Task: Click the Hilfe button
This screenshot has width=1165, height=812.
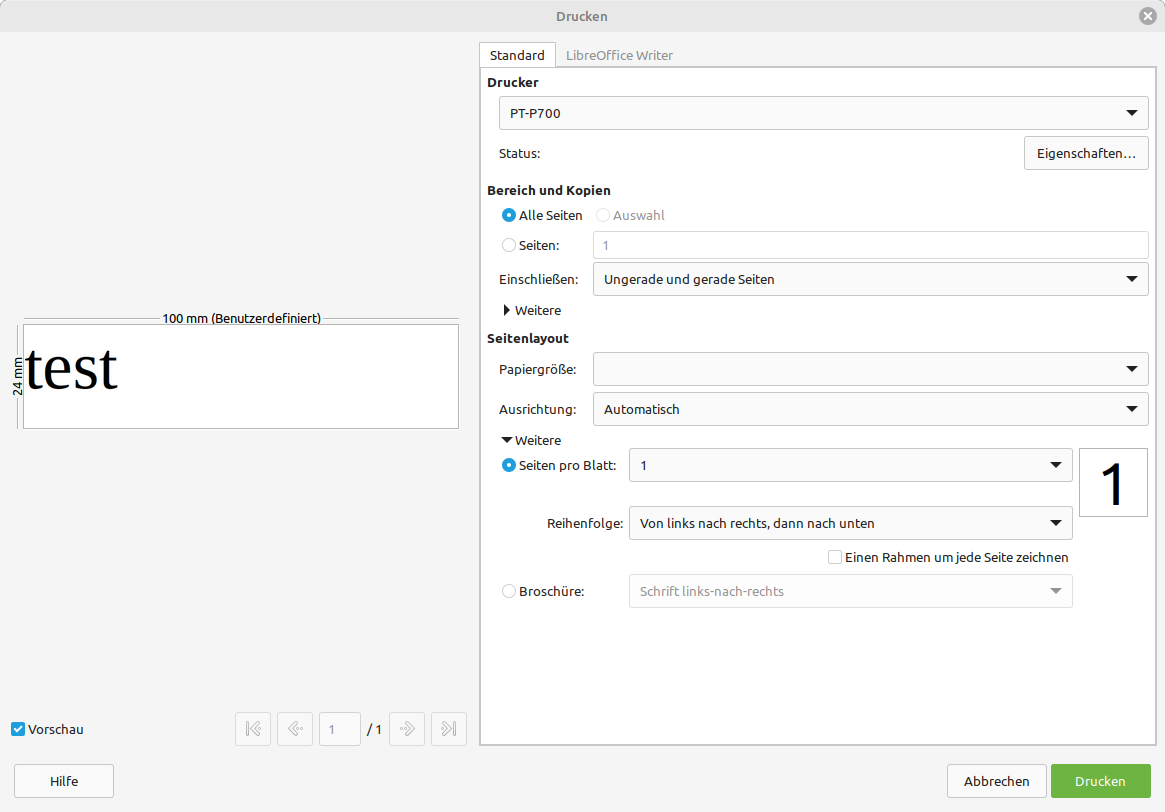Action: pyautogui.click(x=64, y=781)
